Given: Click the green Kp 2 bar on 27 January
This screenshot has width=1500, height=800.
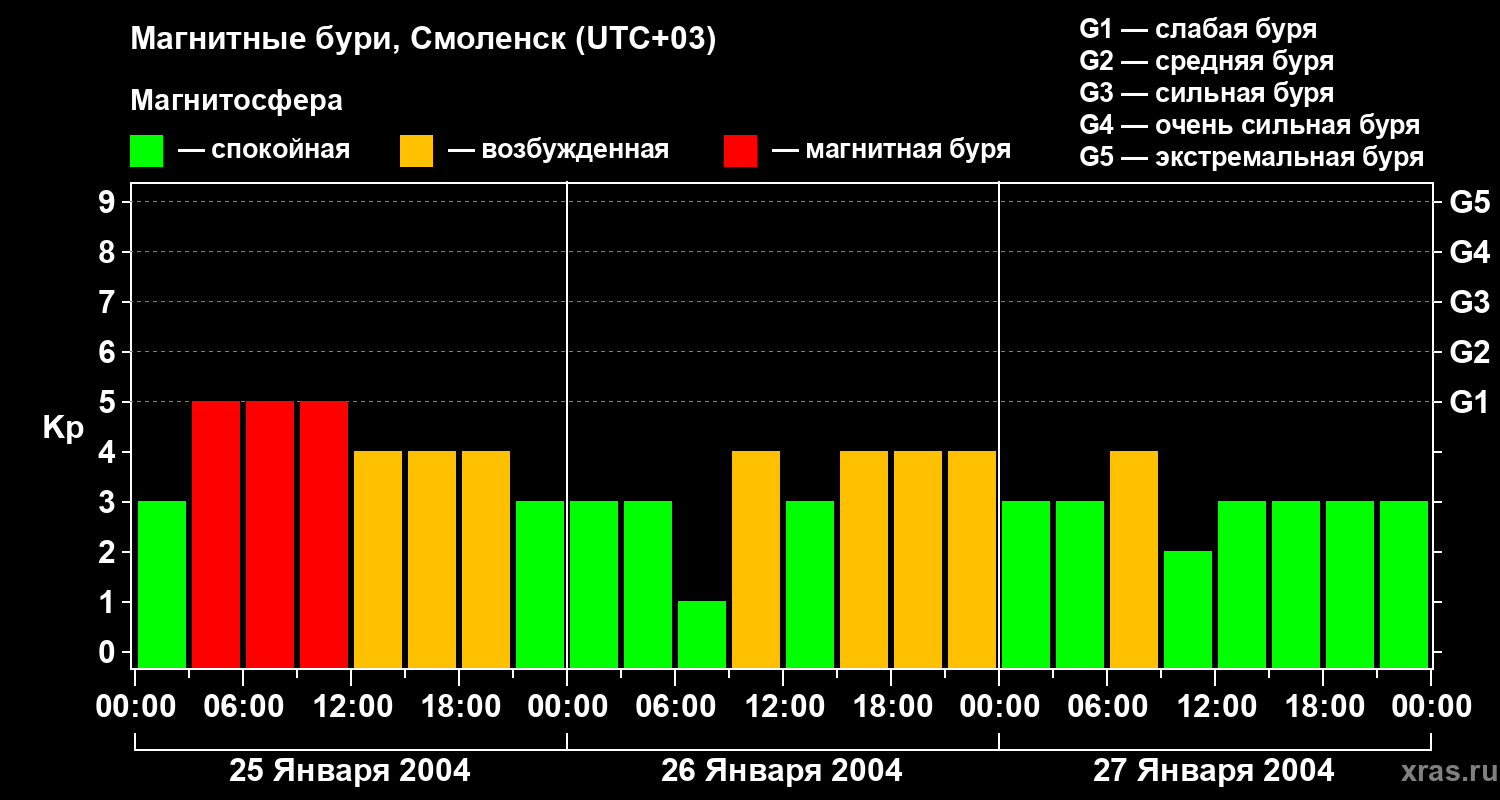Looking at the screenshot, I should point(1188,609).
